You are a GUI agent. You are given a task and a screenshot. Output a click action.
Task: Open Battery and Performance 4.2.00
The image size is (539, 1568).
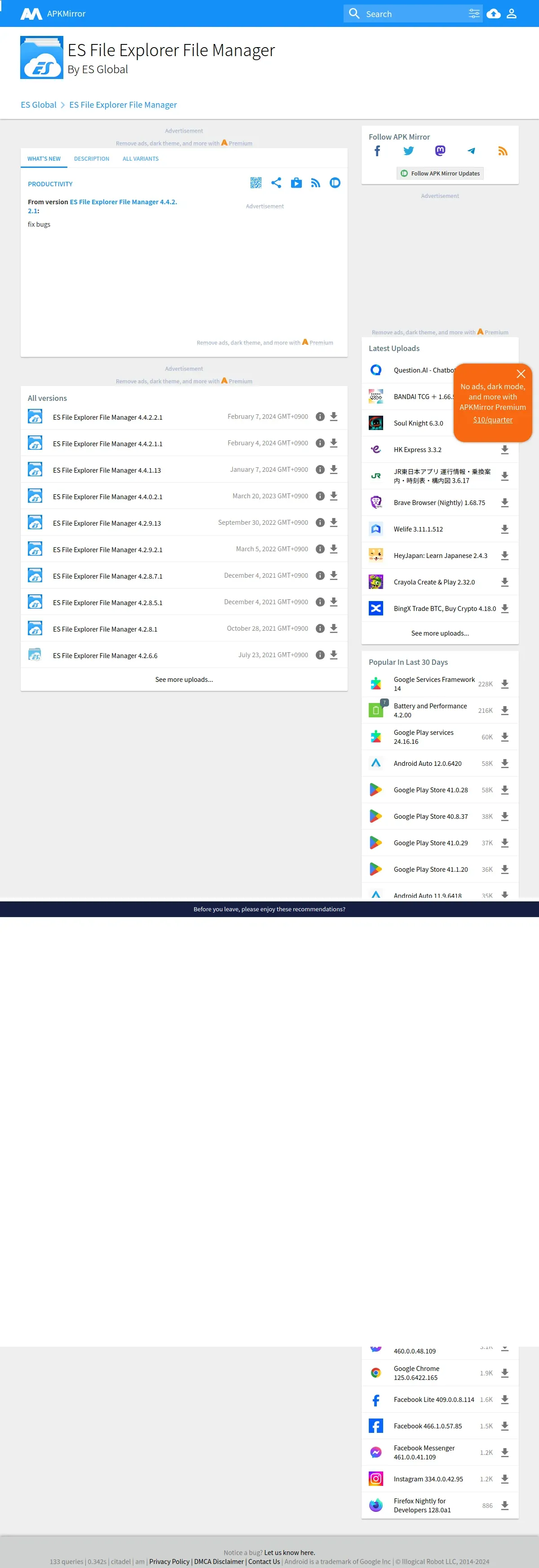[x=431, y=710]
